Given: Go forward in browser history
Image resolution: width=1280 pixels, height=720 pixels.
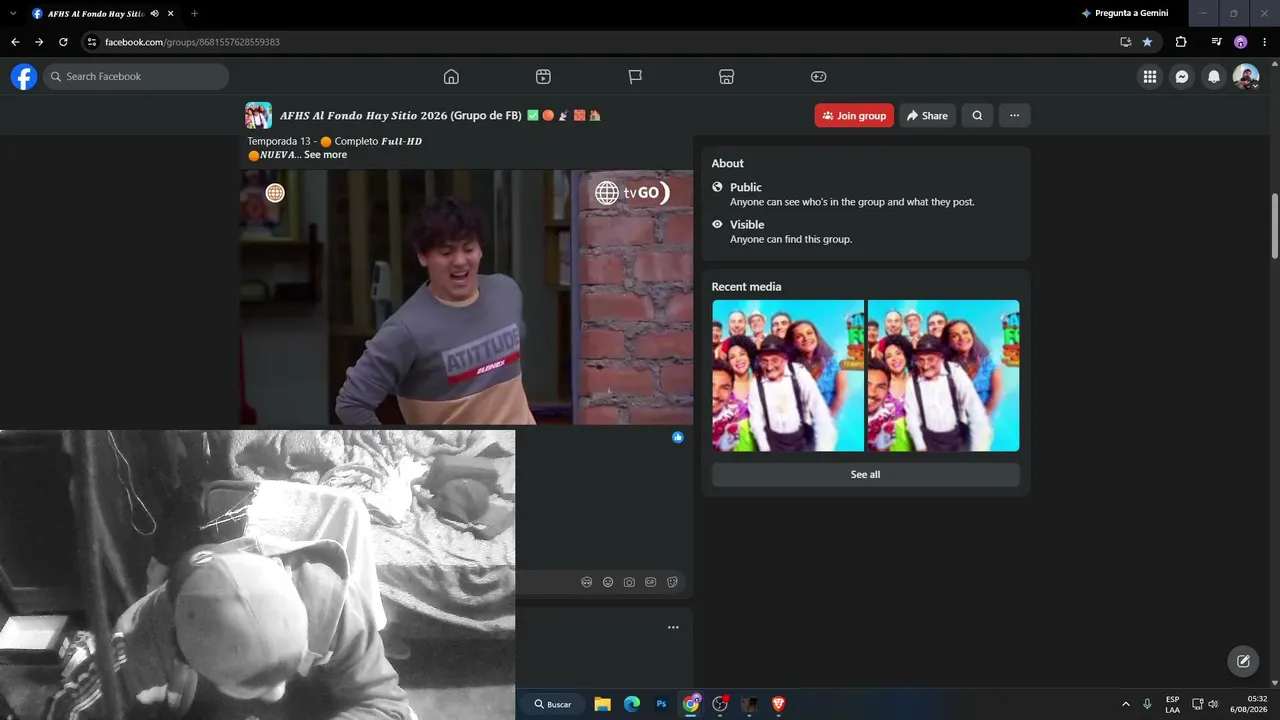Looking at the screenshot, I should point(39,42).
